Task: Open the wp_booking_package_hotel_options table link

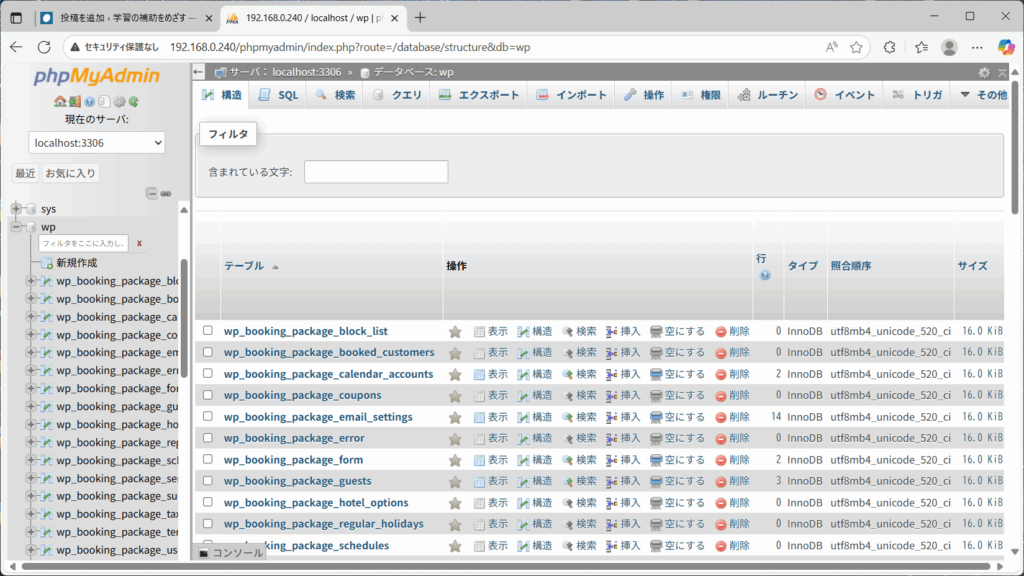Action: [316, 503]
